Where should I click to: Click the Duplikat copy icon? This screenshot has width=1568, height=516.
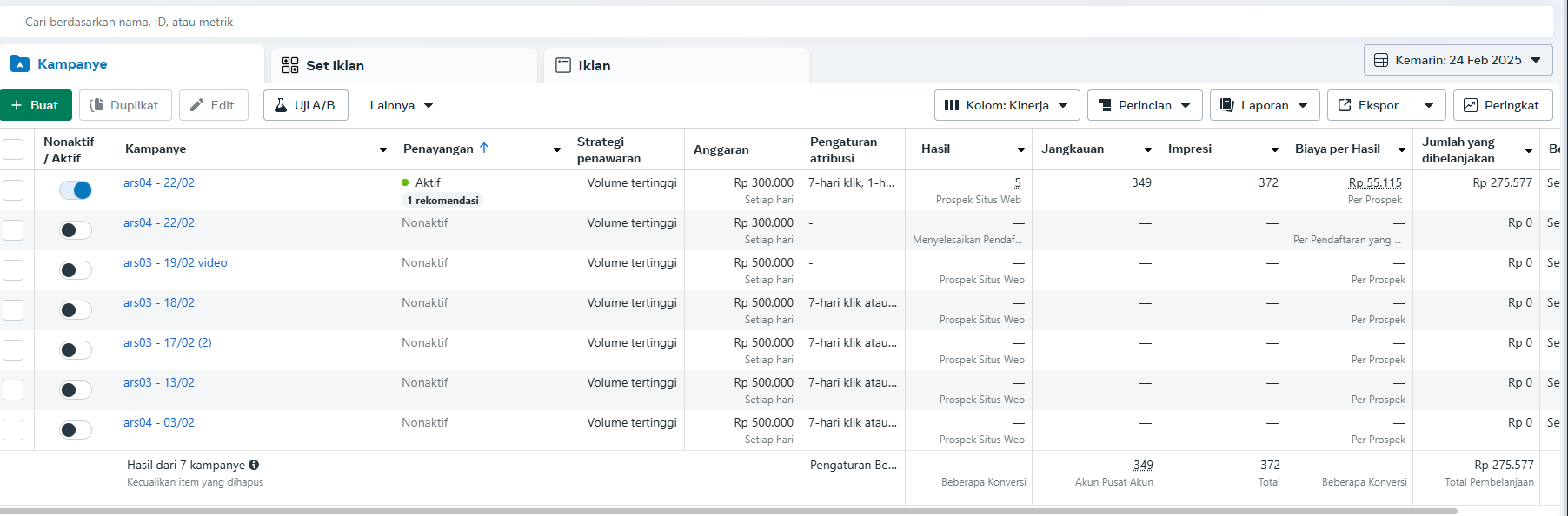click(97, 105)
